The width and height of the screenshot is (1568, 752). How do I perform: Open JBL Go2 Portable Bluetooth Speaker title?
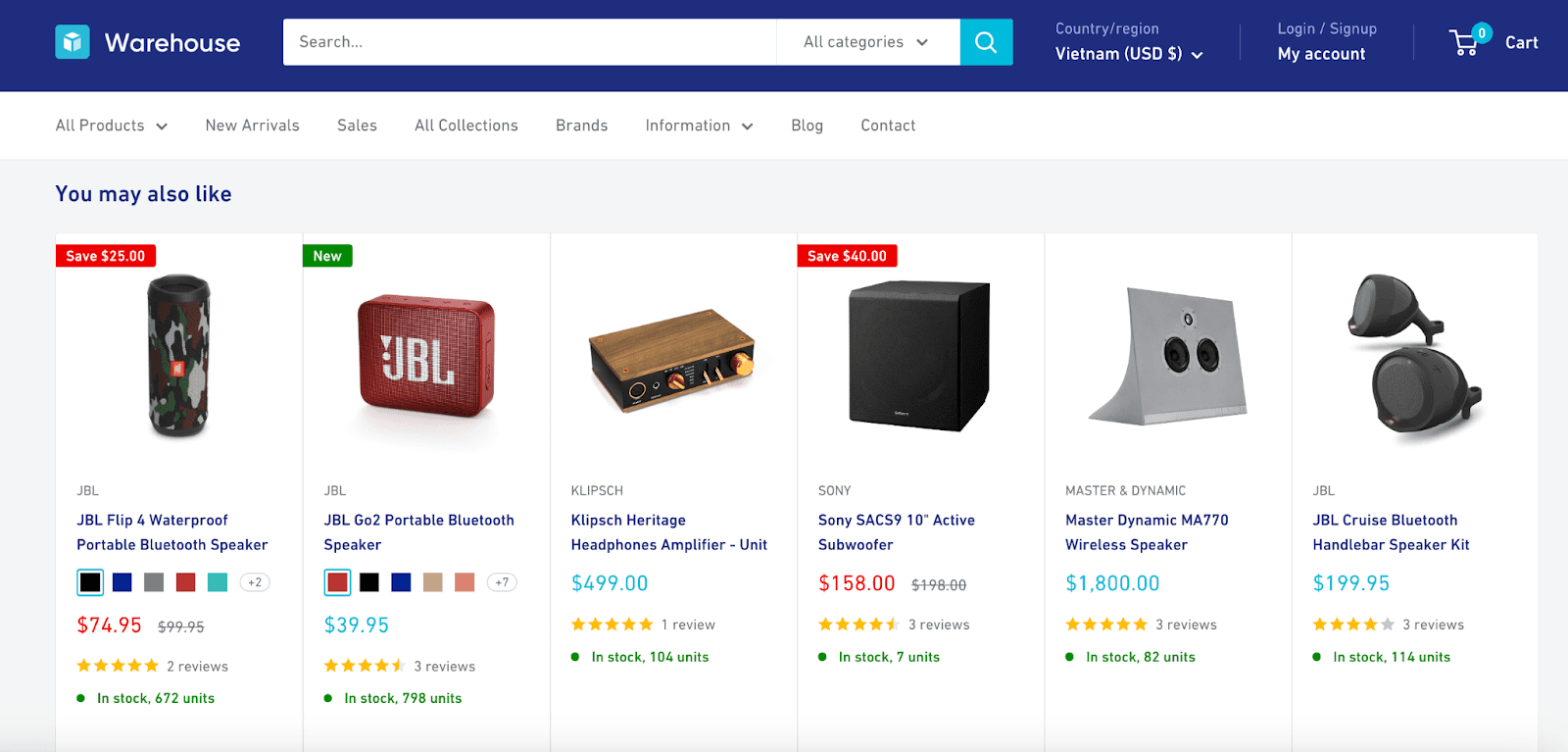(419, 532)
